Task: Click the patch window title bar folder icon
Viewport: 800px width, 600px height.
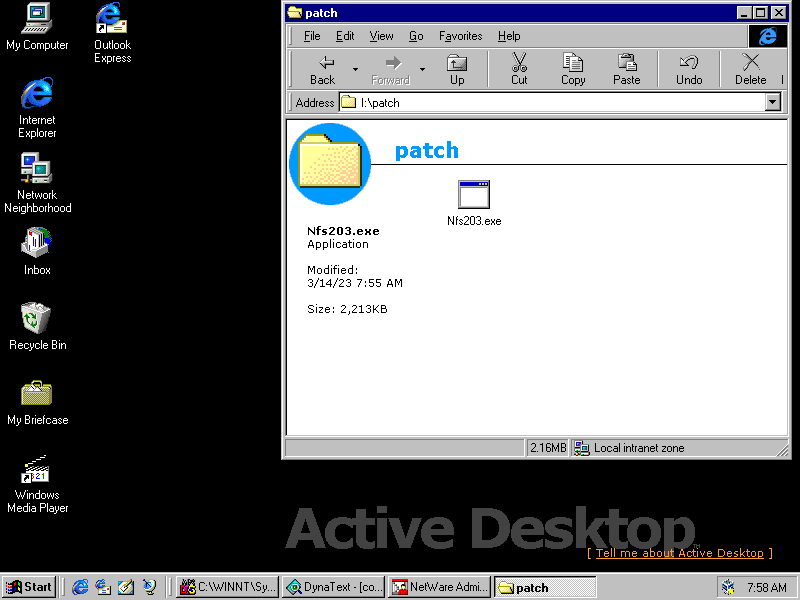Action: [294, 13]
